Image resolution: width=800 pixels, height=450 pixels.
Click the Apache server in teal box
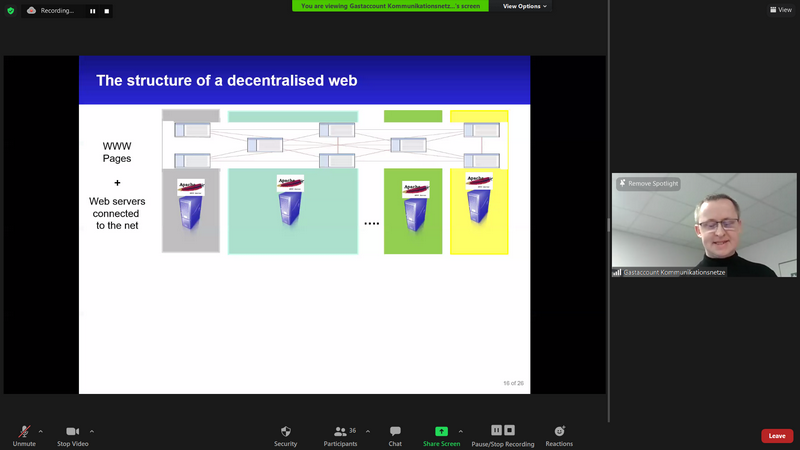click(x=290, y=201)
